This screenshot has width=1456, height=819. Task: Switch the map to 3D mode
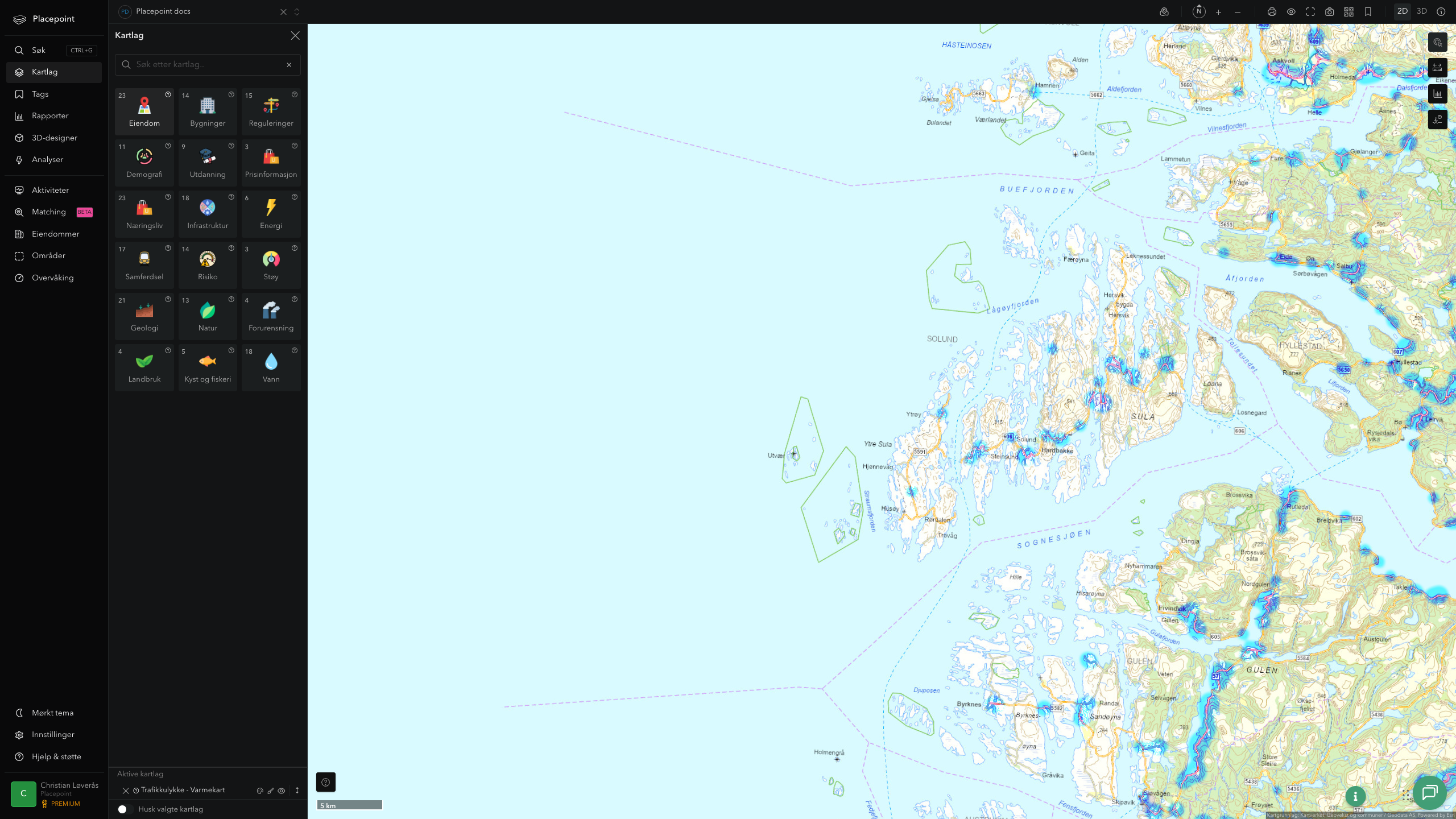[1421, 11]
